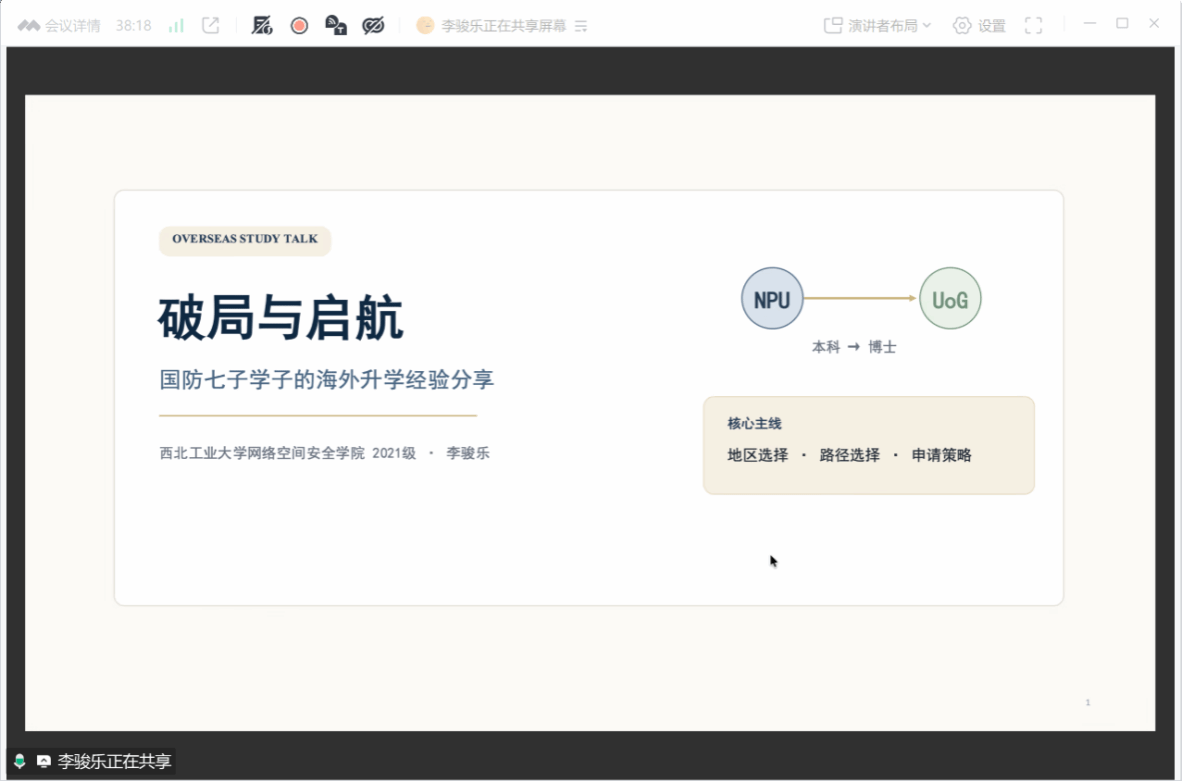
Task: Click the NPU circle
Action: pyautogui.click(x=772, y=299)
